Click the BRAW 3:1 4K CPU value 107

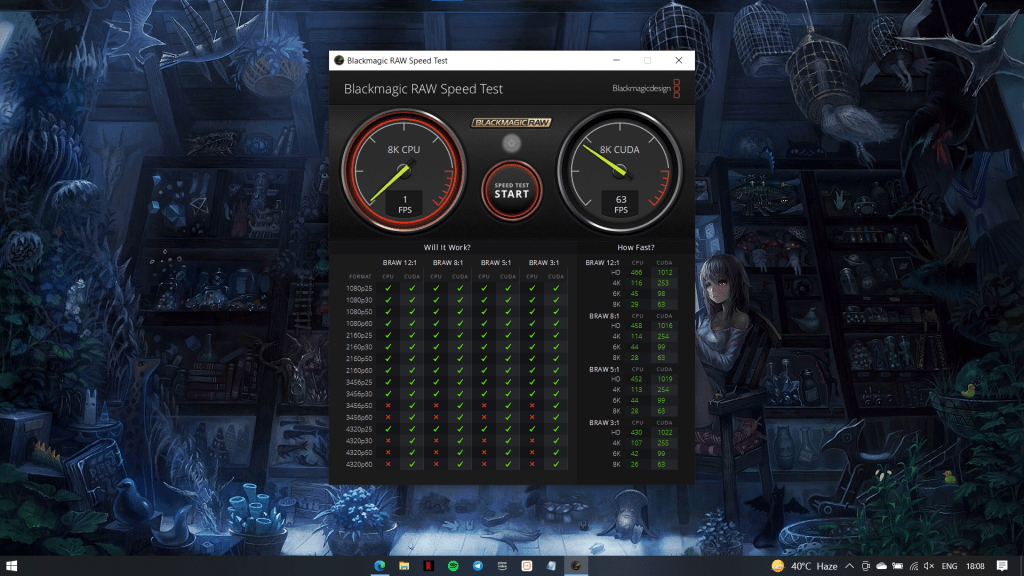pos(636,443)
